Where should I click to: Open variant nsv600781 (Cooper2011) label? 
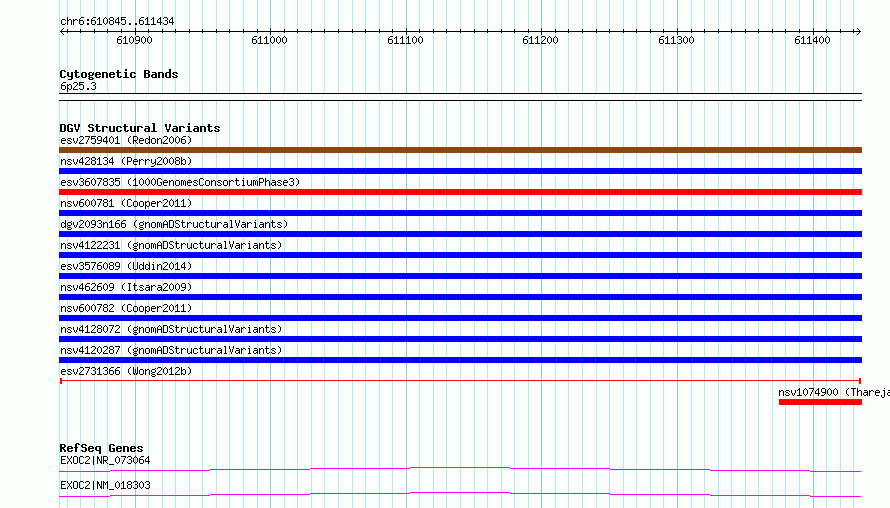[126, 203]
